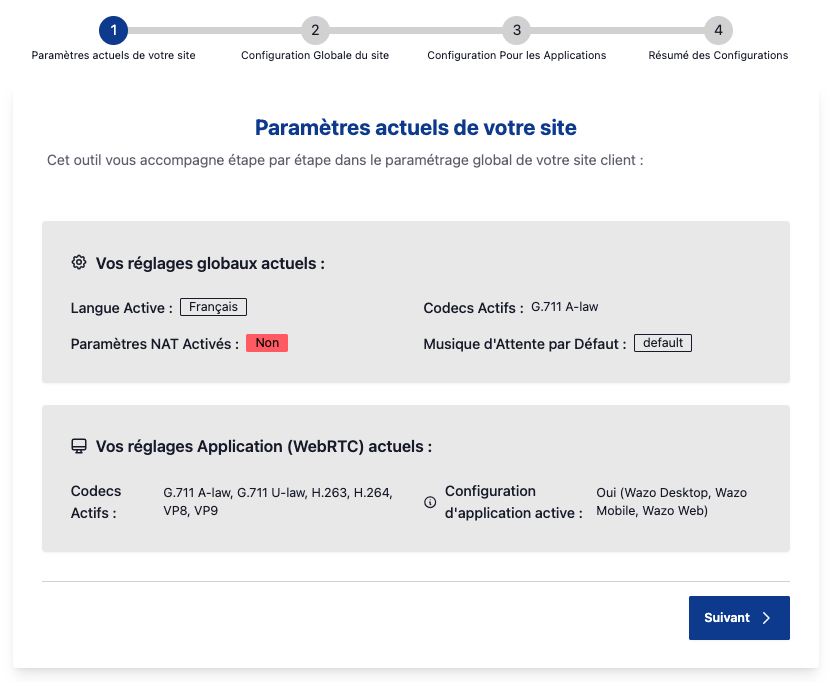
Task: Click the 'G.711 A-law' global codec value
Action: tap(564, 307)
